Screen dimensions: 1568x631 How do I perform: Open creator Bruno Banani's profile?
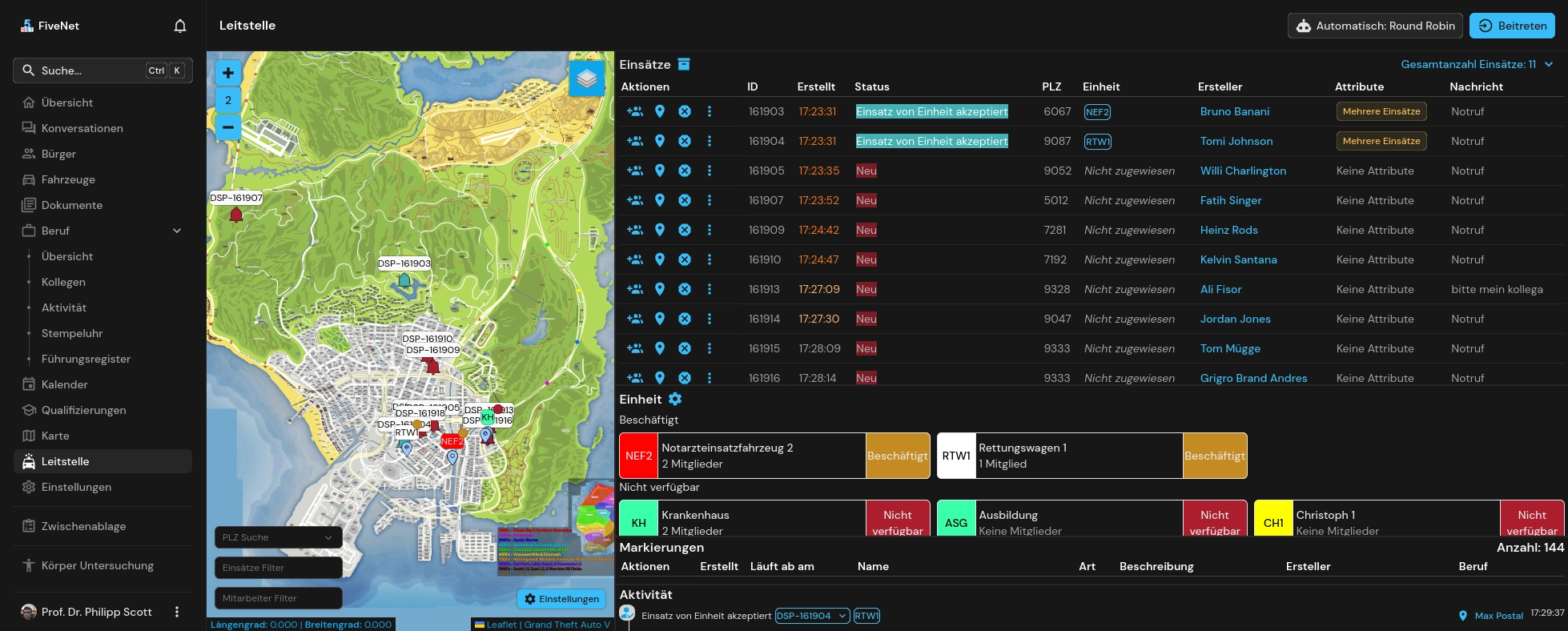(1235, 111)
